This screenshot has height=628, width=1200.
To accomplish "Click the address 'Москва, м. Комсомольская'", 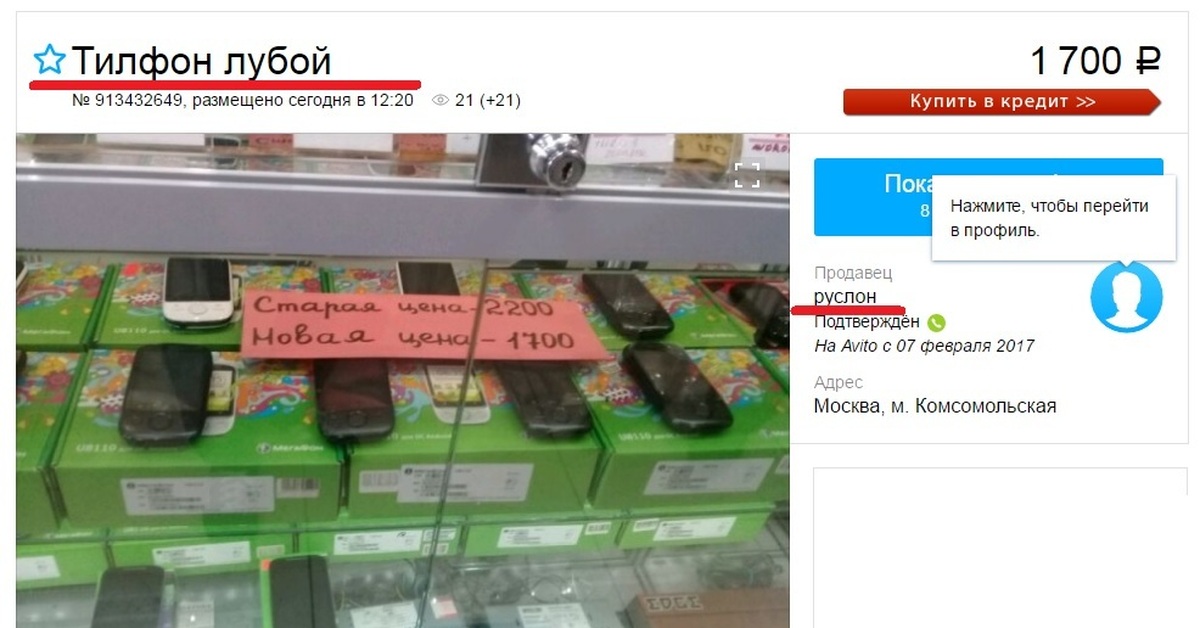I will 935,406.
